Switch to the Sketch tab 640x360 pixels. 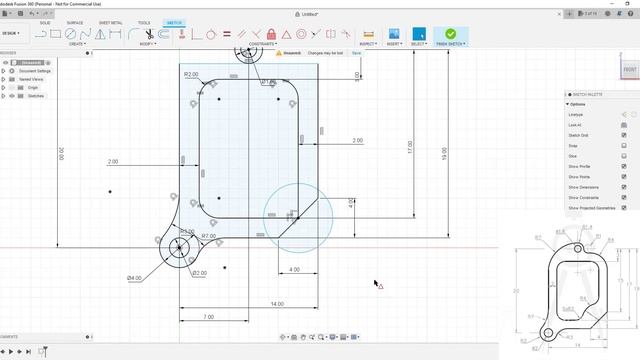[174, 23]
